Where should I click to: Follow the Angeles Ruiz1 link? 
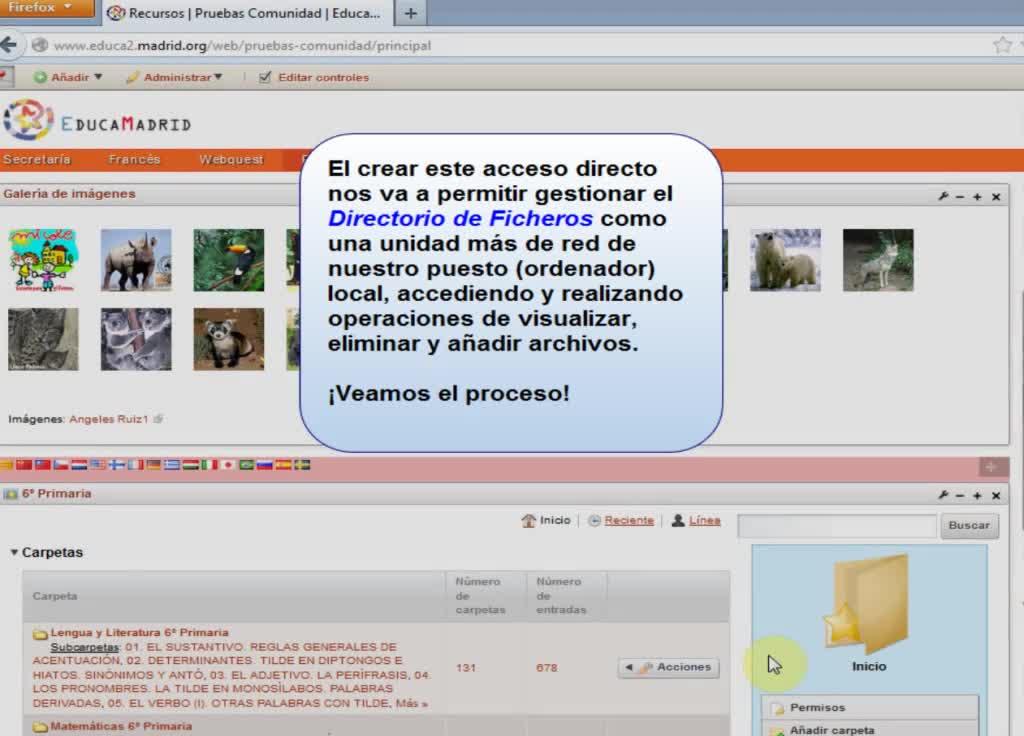[x=108, y=419]
